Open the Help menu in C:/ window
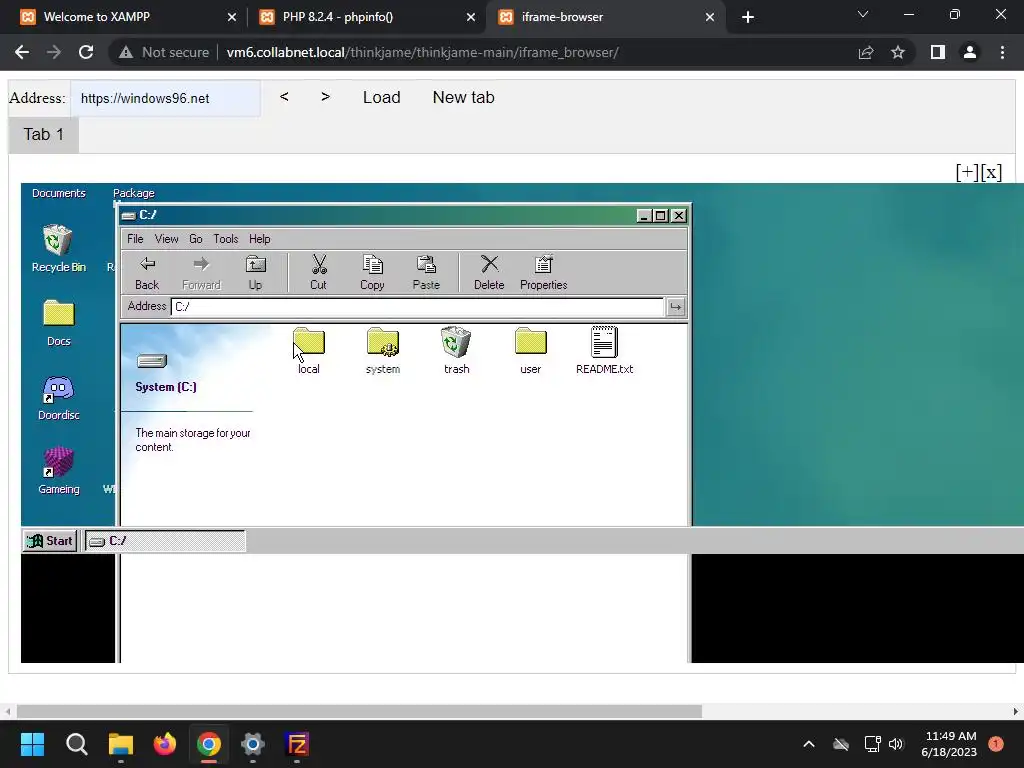This screenshot has width=1024, height=768. click(x=260, y=239)
